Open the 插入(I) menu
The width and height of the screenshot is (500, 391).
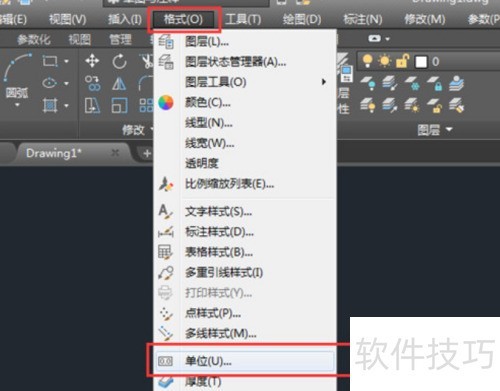pyautogui.click(x=125, y=20)
